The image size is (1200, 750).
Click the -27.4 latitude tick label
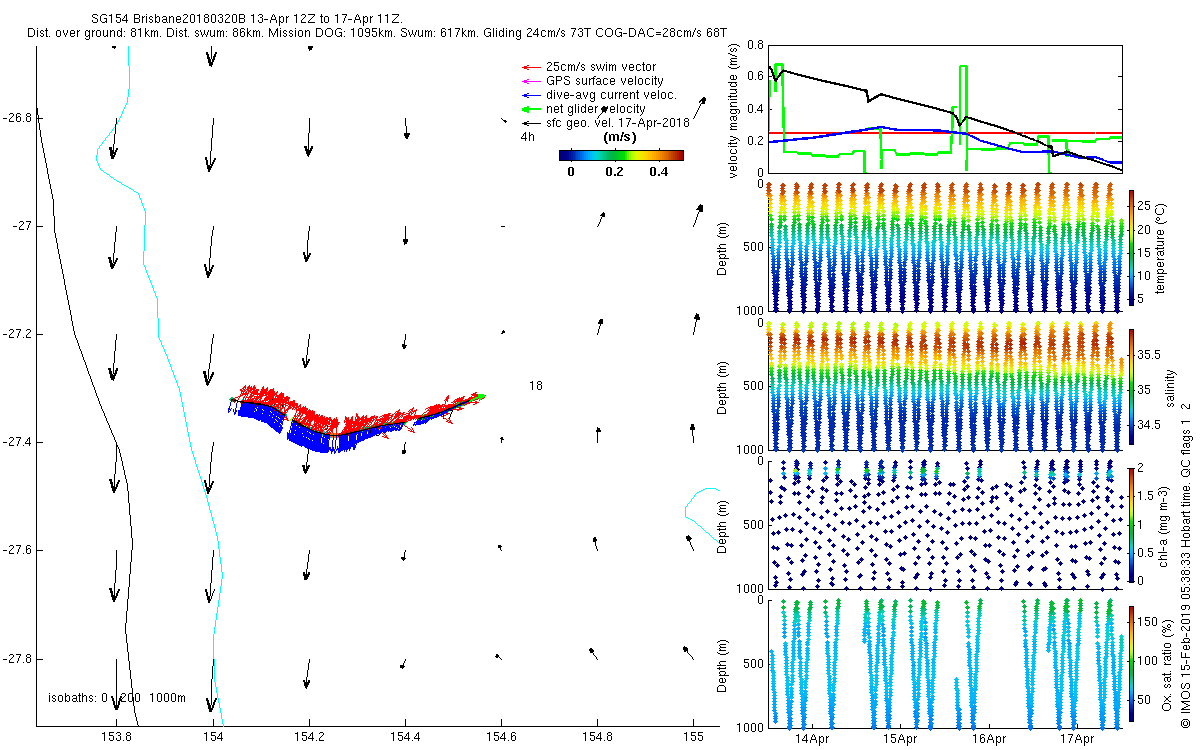click(18, 442)
